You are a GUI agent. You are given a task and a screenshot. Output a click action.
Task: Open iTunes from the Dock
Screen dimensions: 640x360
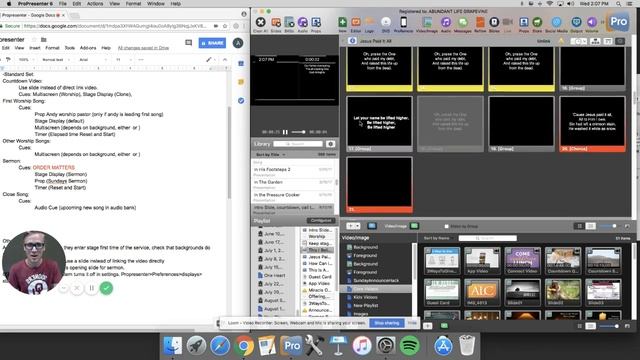pos(362,346)
